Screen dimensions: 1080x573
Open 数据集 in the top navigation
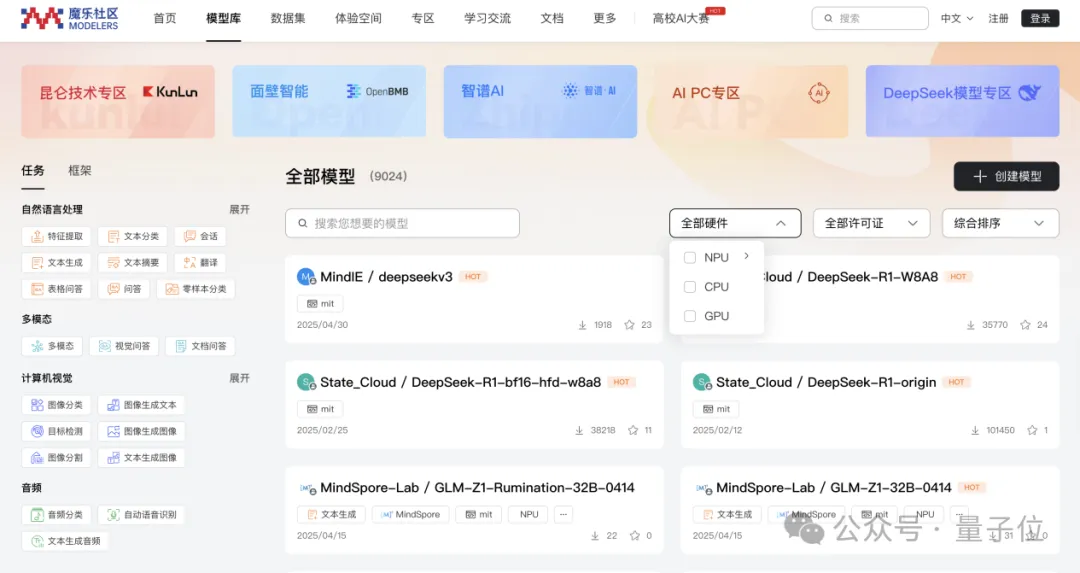tap(288, 18)
